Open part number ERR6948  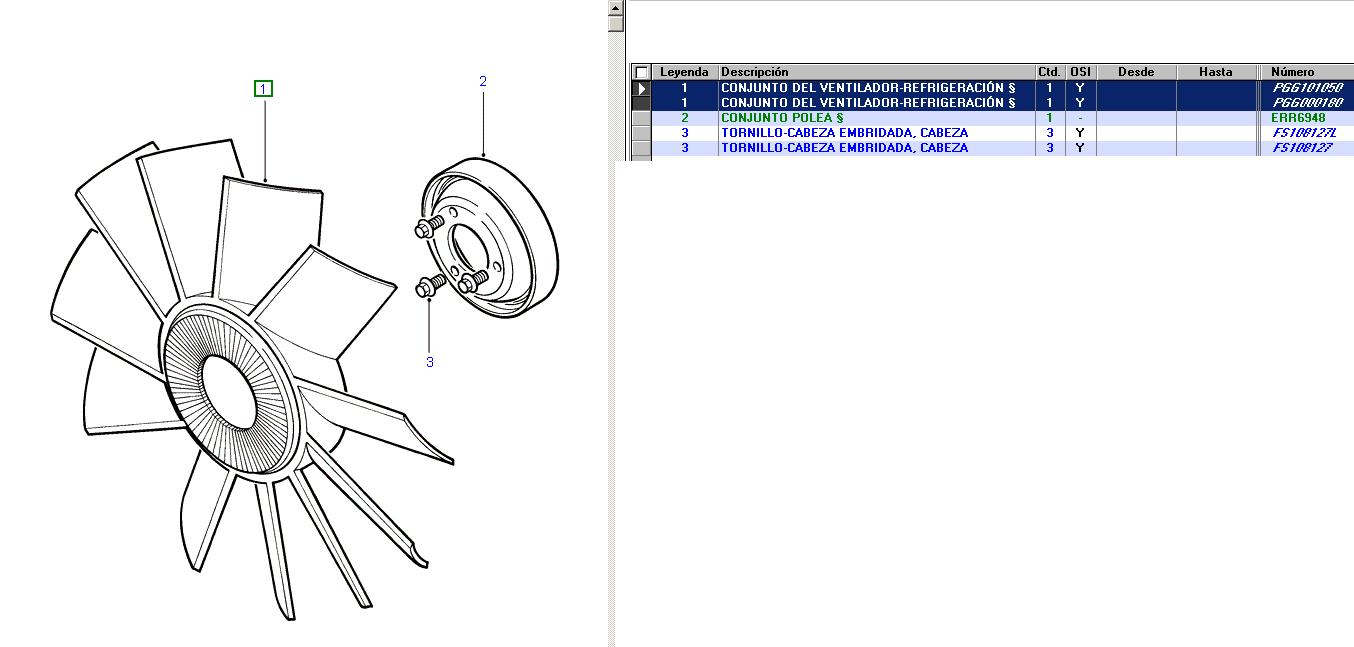1297,118
